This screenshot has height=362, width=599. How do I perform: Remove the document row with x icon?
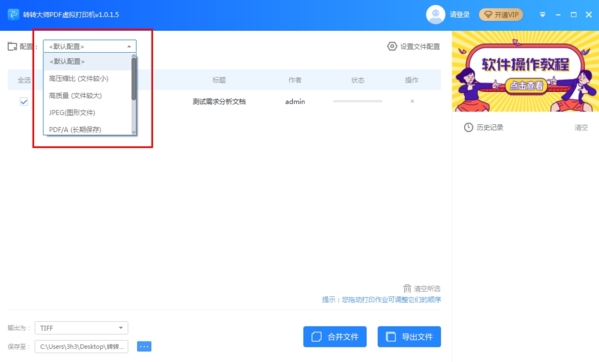[412, 101]
